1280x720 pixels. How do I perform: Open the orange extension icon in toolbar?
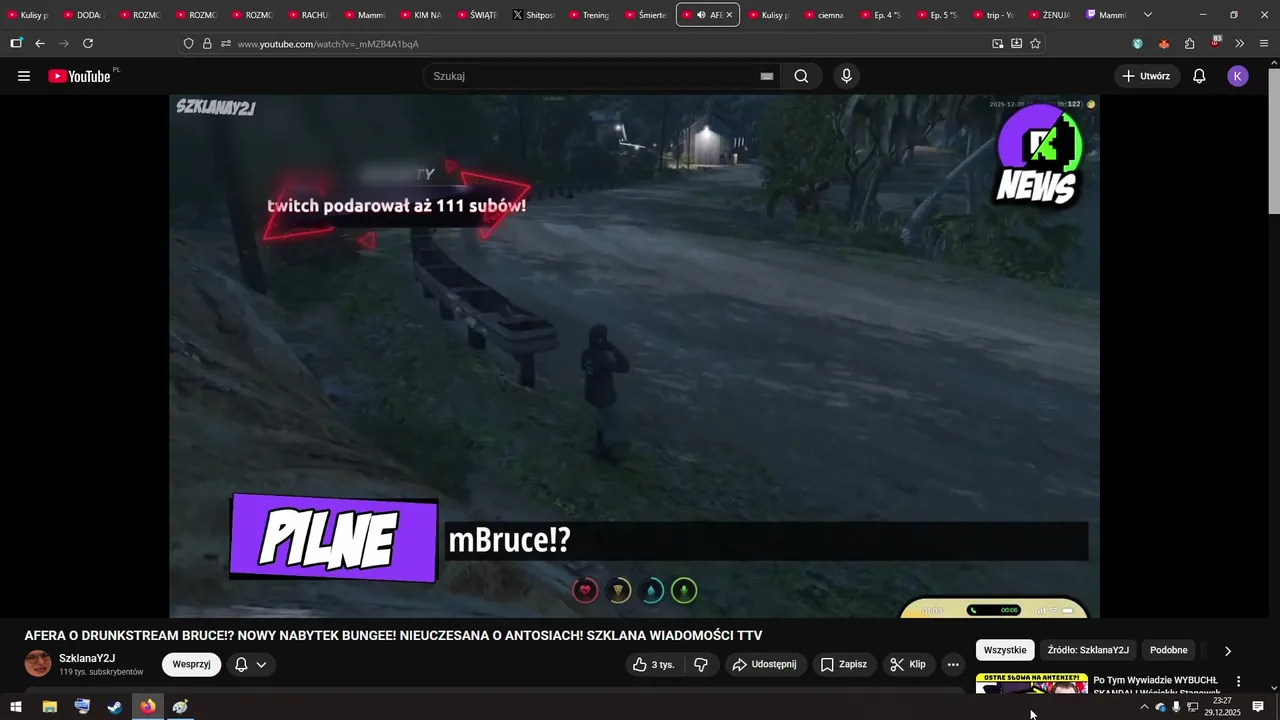(x=1164, y=44)
